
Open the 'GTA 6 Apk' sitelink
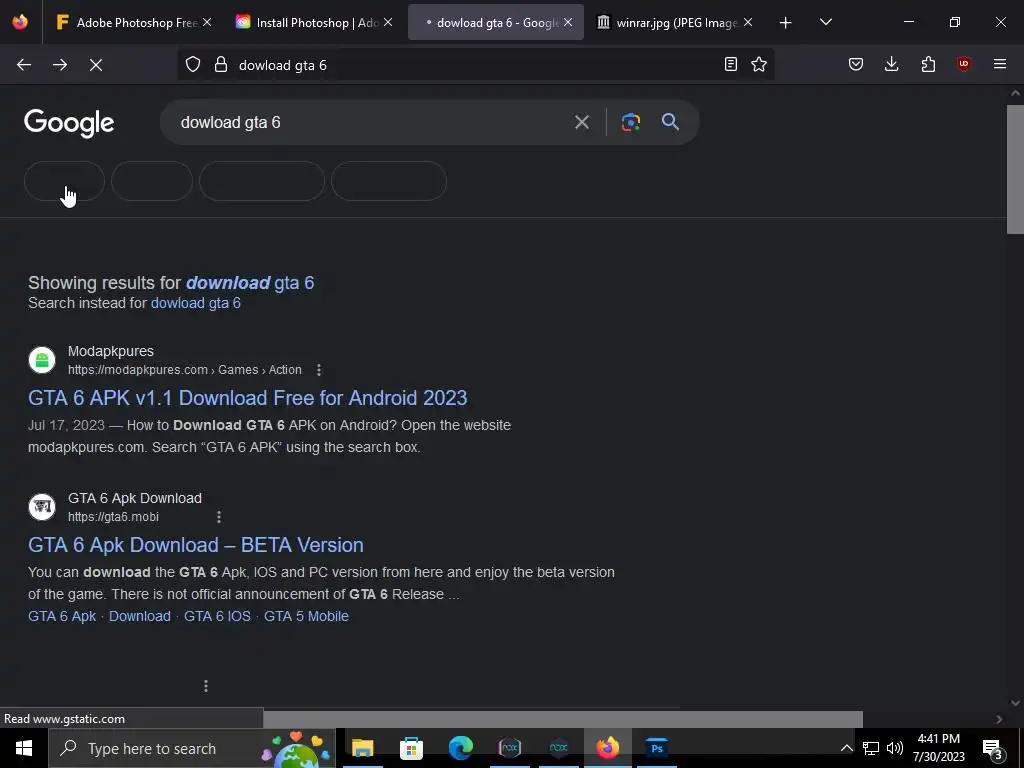[62, 616]
